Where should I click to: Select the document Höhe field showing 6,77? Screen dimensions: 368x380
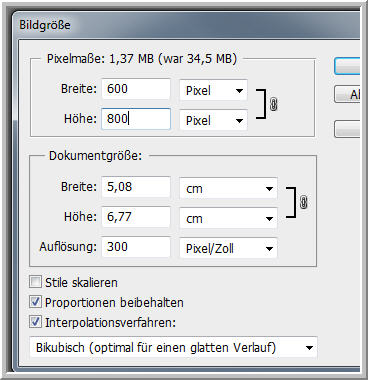pos(136,217)
